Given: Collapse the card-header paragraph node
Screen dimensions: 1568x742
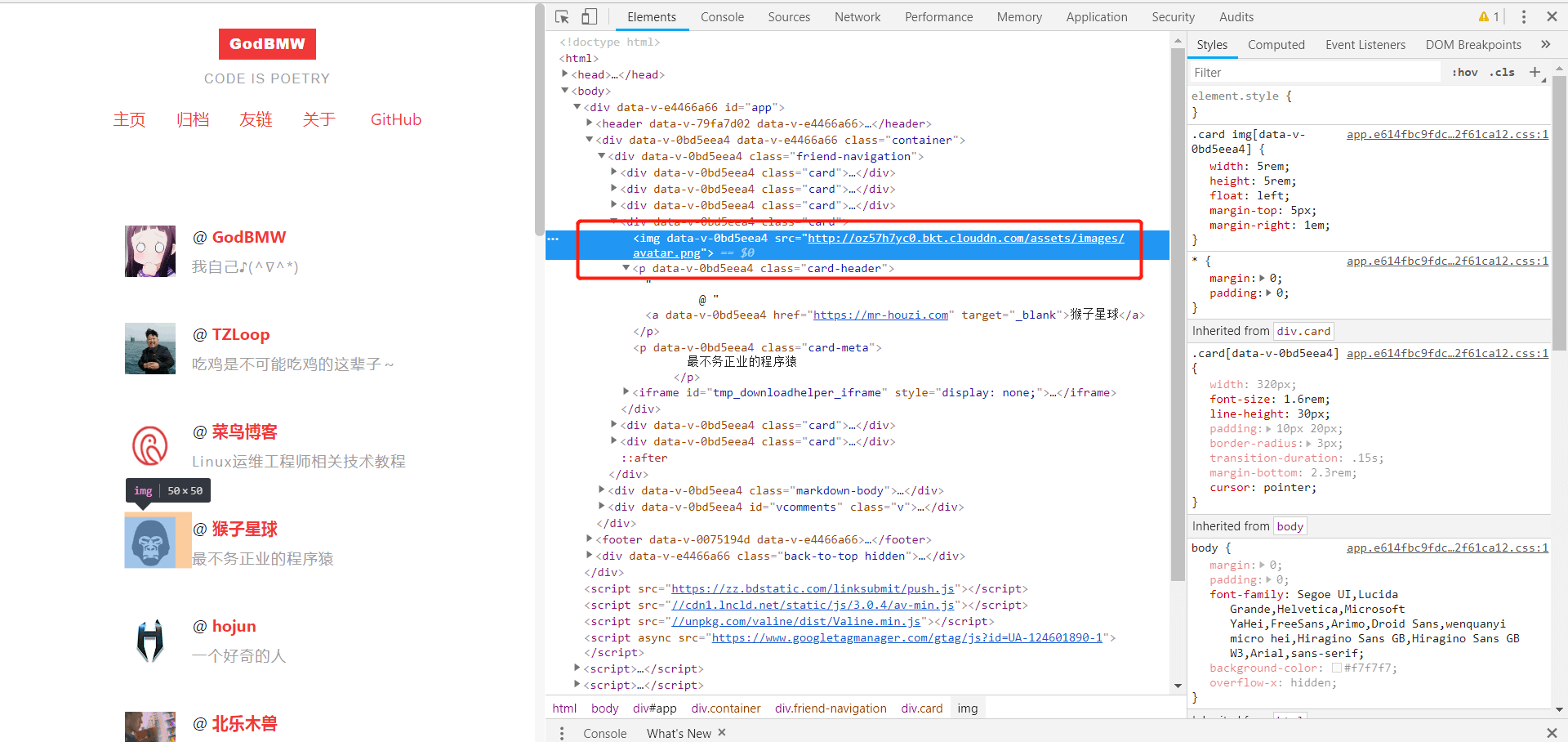Looking at the screenshot, I should (x=626, y=267).
